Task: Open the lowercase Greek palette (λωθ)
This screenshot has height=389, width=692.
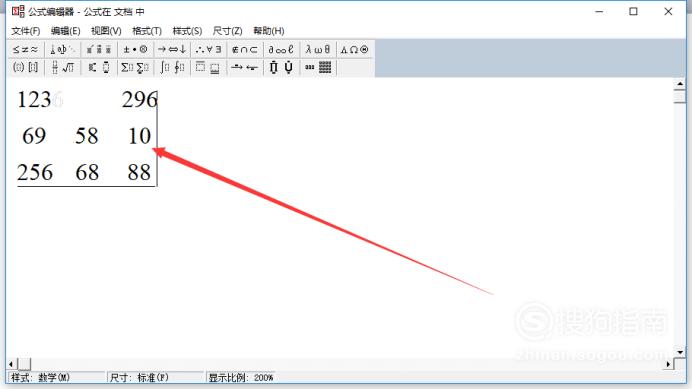Action: click(x=318, y=49)
